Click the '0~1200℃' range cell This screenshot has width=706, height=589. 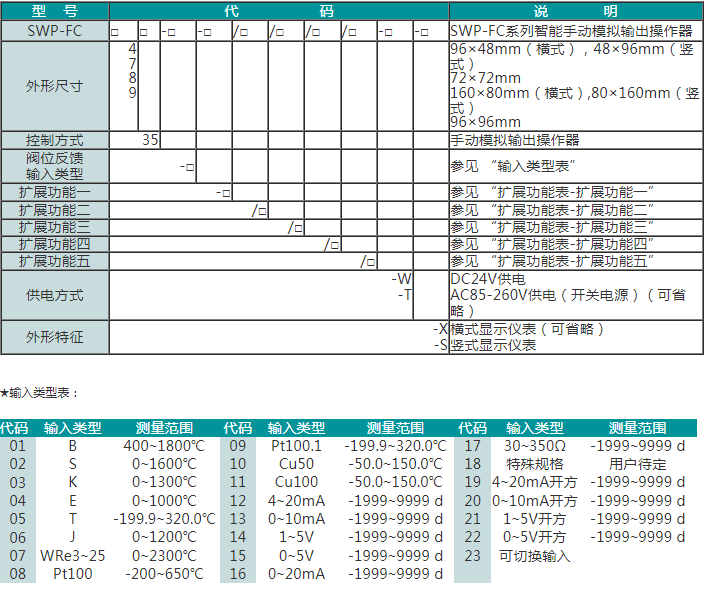(x=164, y=537)
